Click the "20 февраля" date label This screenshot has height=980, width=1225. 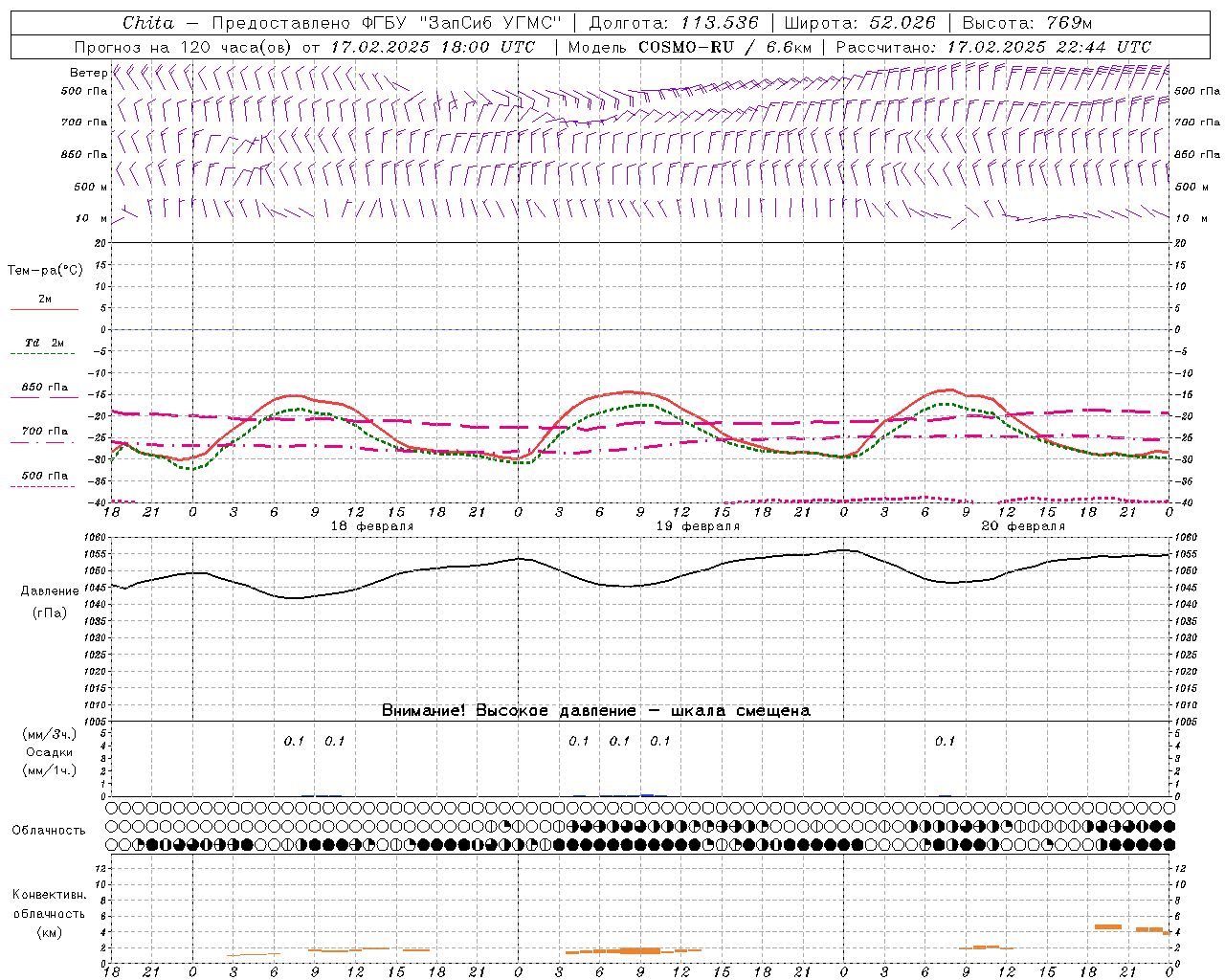pos(1023,526)
